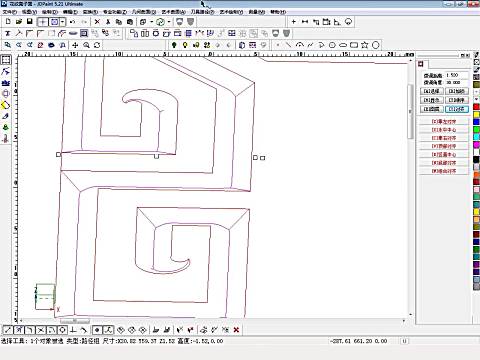Expand dropdown arrow beside the green rotate icon
This screenshot has height=360, width=480.
[169, 22]
